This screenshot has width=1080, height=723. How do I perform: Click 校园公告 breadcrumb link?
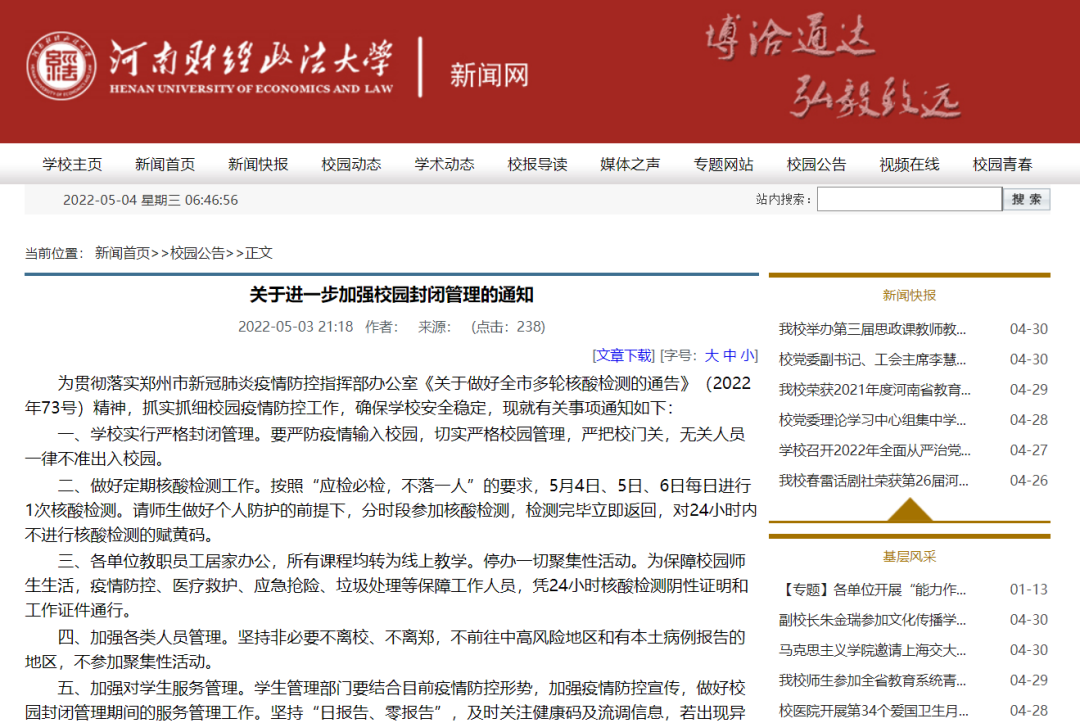197,253
